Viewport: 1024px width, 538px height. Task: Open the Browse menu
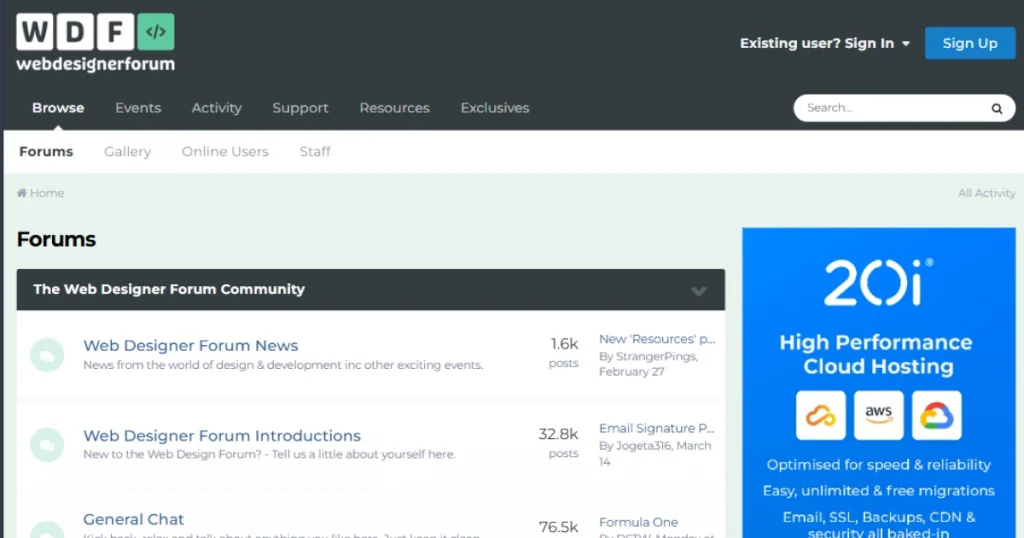tap(58, 108)
